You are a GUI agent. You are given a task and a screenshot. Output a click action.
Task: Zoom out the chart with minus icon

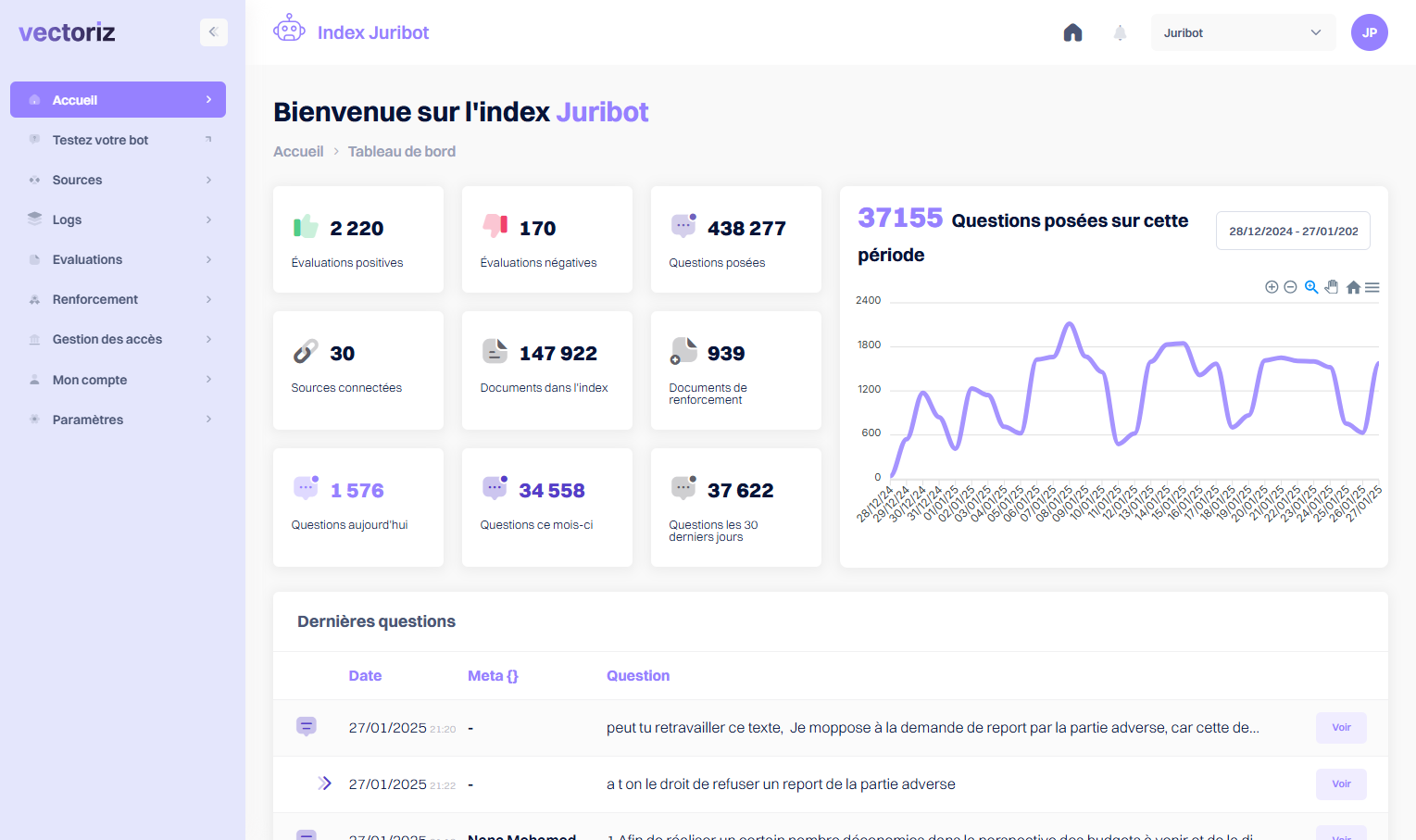coord(1290,287)
